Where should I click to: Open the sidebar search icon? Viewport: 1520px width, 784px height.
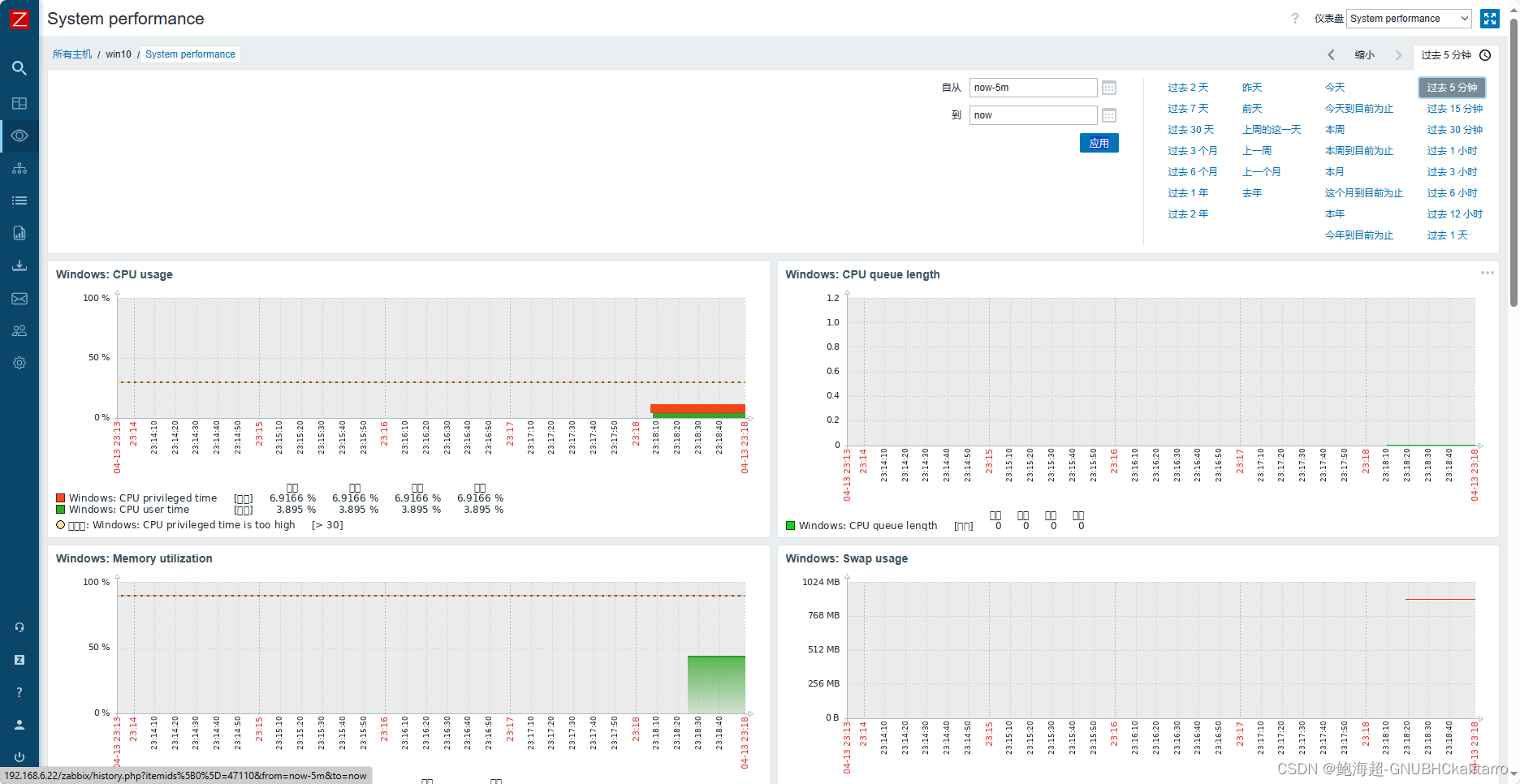19,68
